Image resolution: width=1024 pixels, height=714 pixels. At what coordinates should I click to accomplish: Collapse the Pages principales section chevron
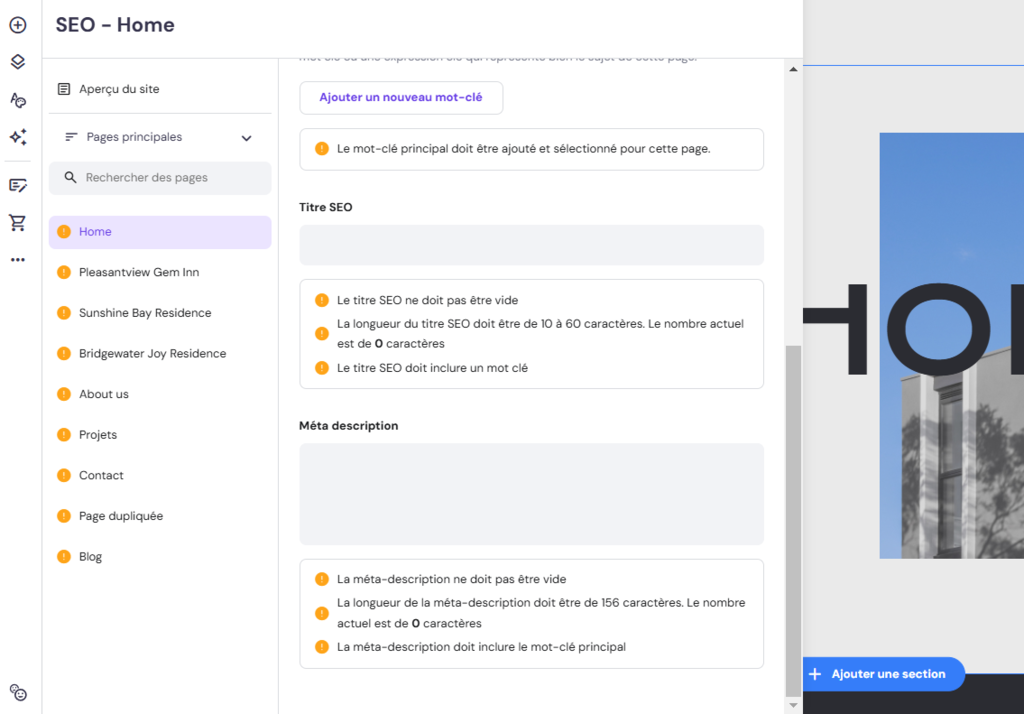point(246,137)
